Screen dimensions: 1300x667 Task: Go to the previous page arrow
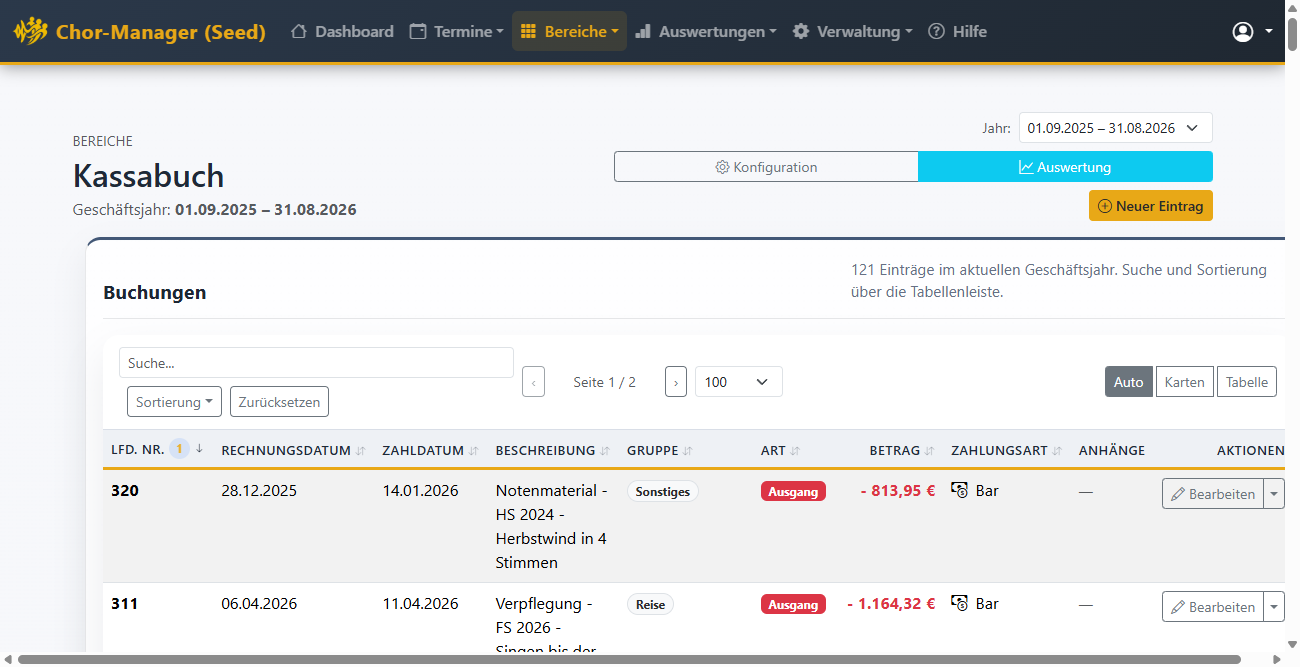533,382
